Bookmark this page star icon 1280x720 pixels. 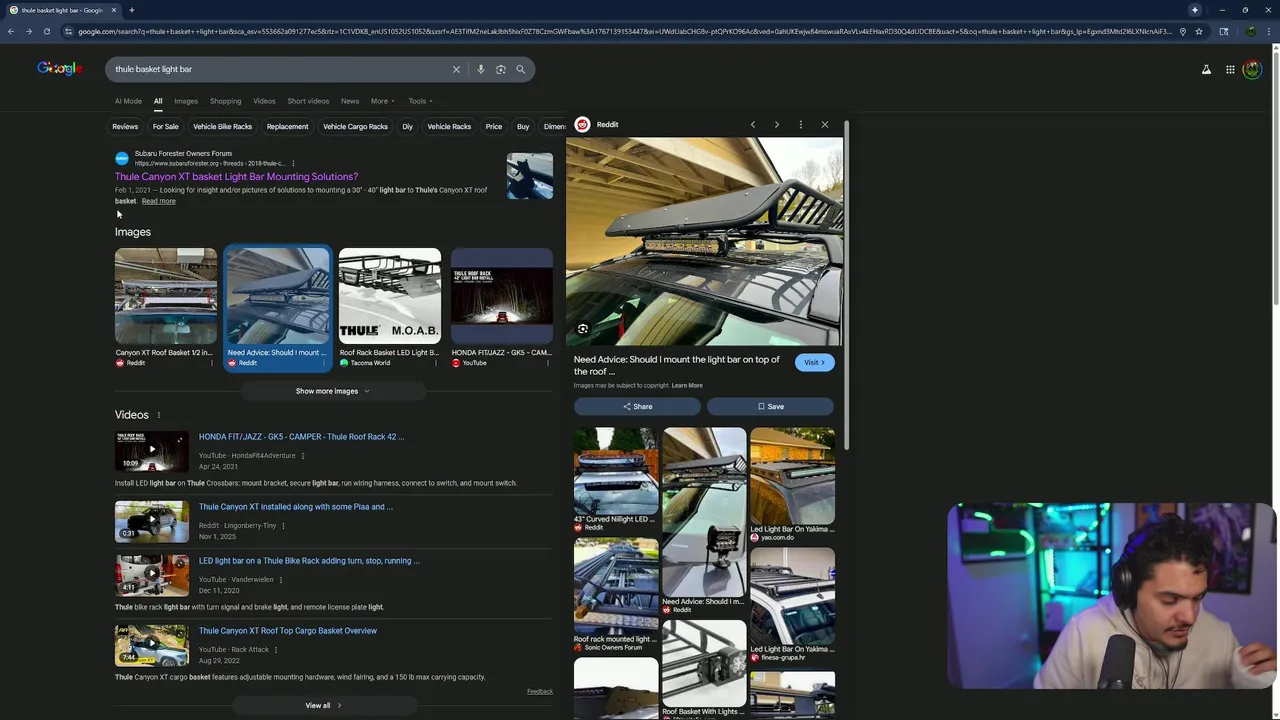click(x=1199, y=31)
